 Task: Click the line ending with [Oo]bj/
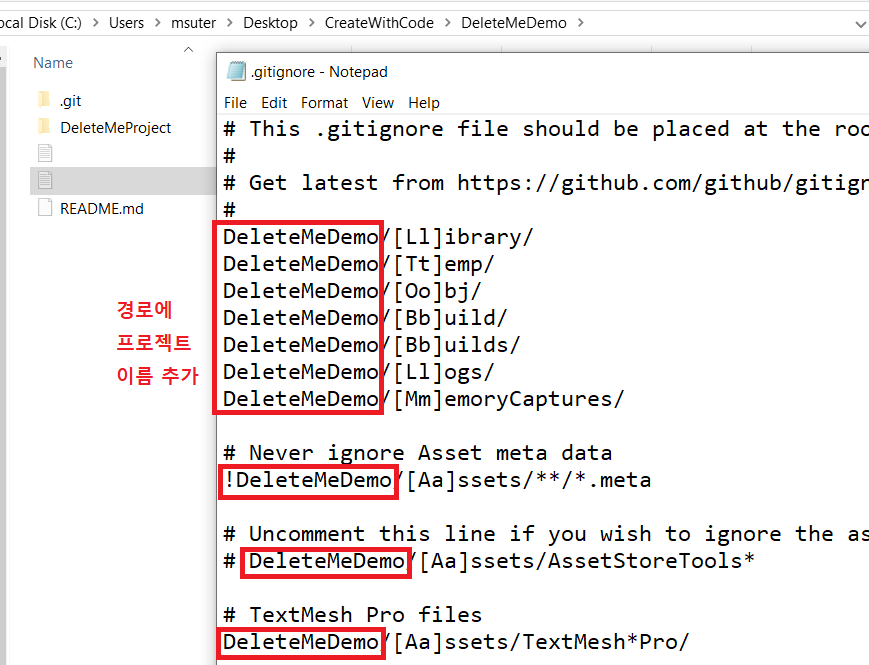pos(351,291)
